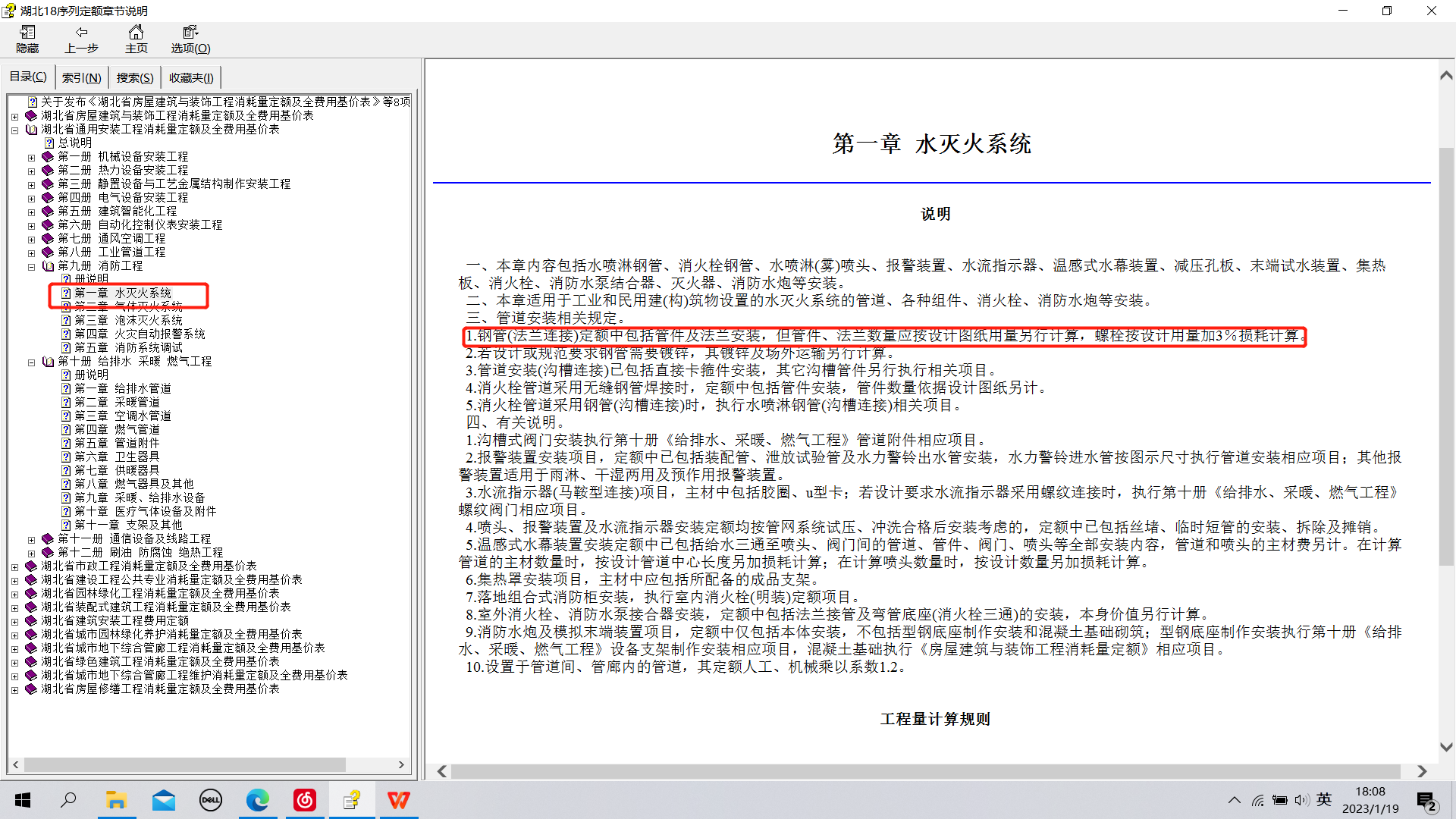This screenshot has height=819, width=1456.
Task: Open NetEase Cloud Music from taskbar
Action: [x=304, y=800]
